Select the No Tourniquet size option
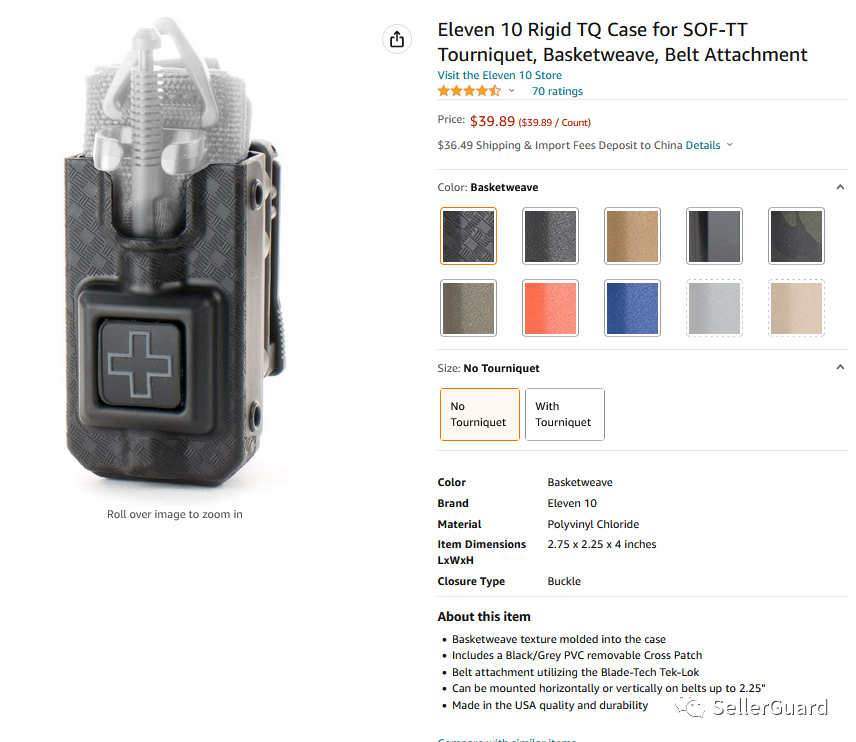This screenshot has width=856, height=742. click(480, 414)
